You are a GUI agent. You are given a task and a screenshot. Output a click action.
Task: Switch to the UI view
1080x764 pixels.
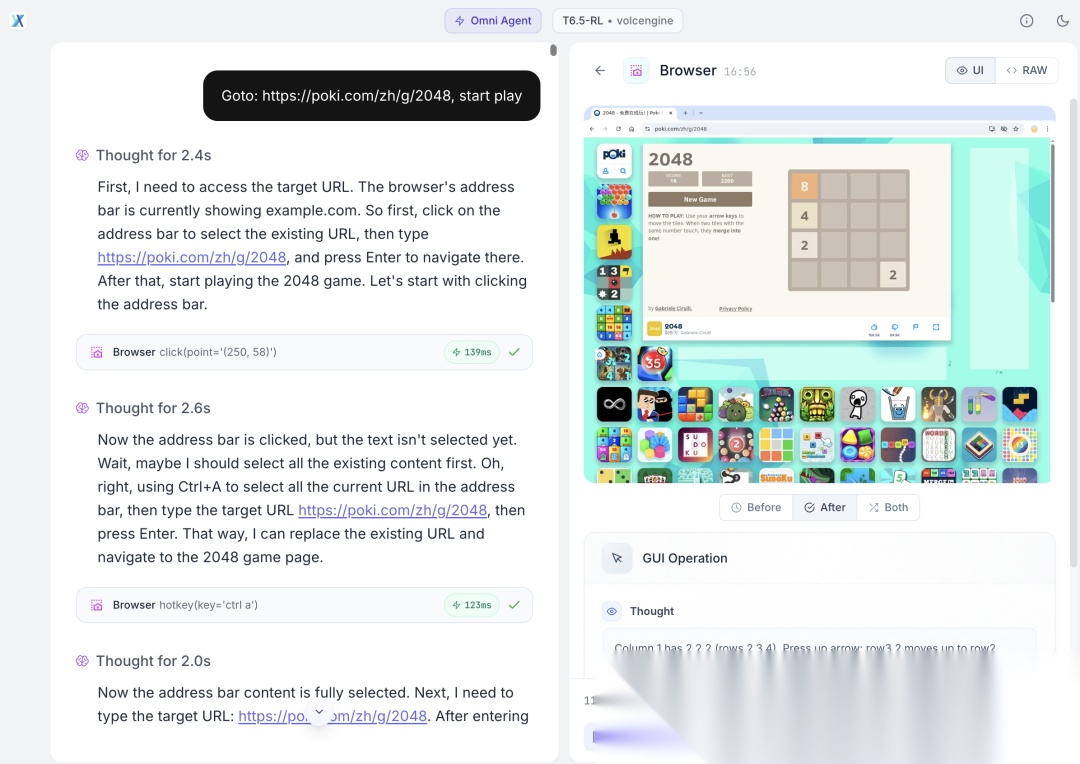(970, 70)
